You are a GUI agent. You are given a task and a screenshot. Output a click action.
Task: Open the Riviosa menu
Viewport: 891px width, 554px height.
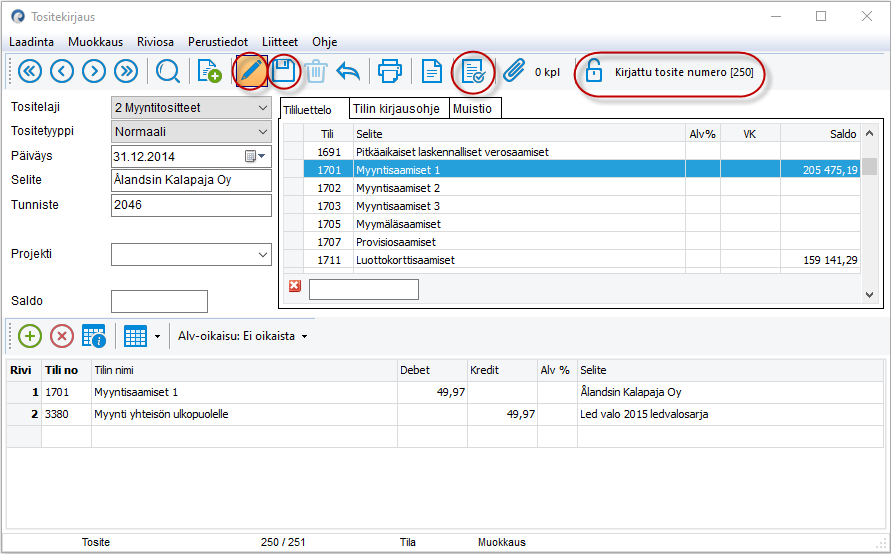155,42
